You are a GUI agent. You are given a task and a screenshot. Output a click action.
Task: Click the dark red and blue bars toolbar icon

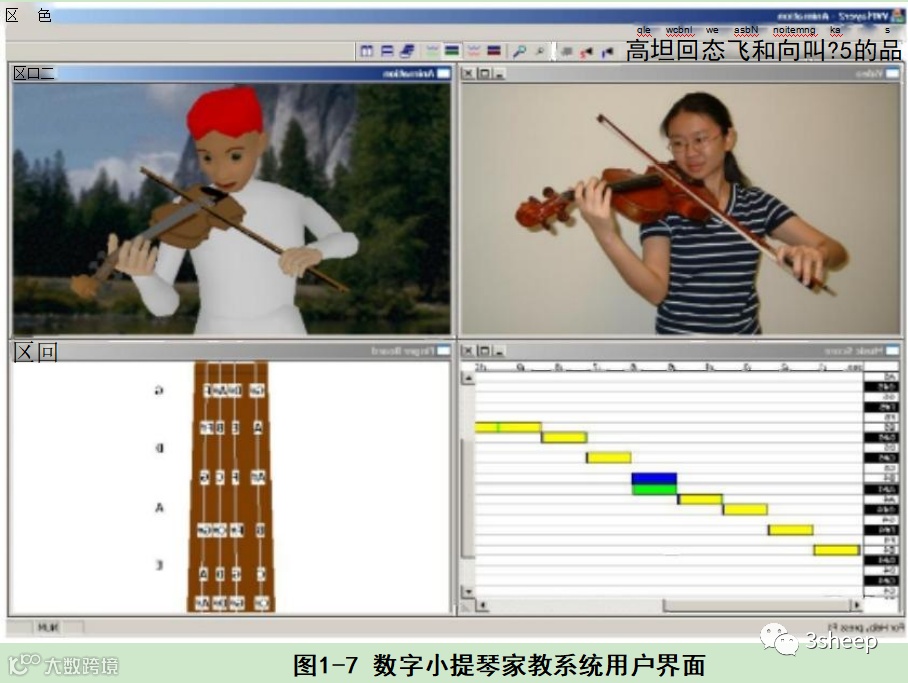pyautogui.click(x=493, y=51)
